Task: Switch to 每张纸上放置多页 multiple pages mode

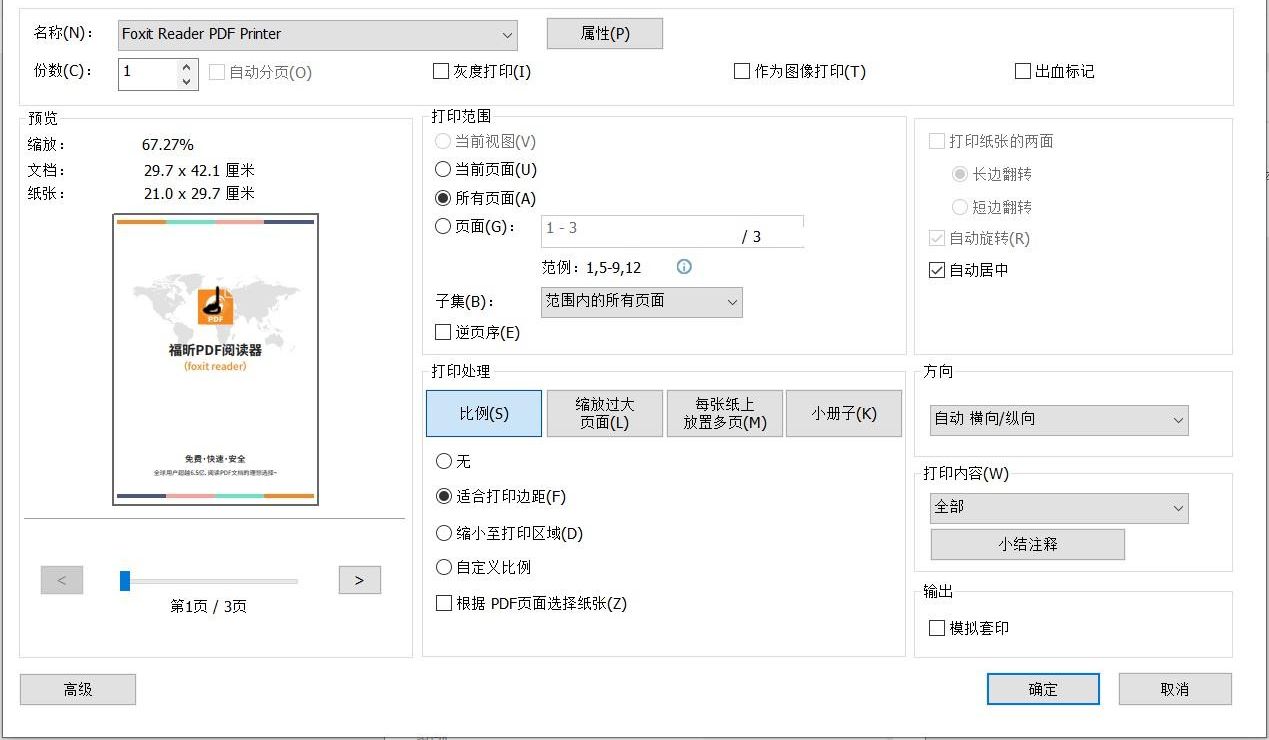Action: 724,413
